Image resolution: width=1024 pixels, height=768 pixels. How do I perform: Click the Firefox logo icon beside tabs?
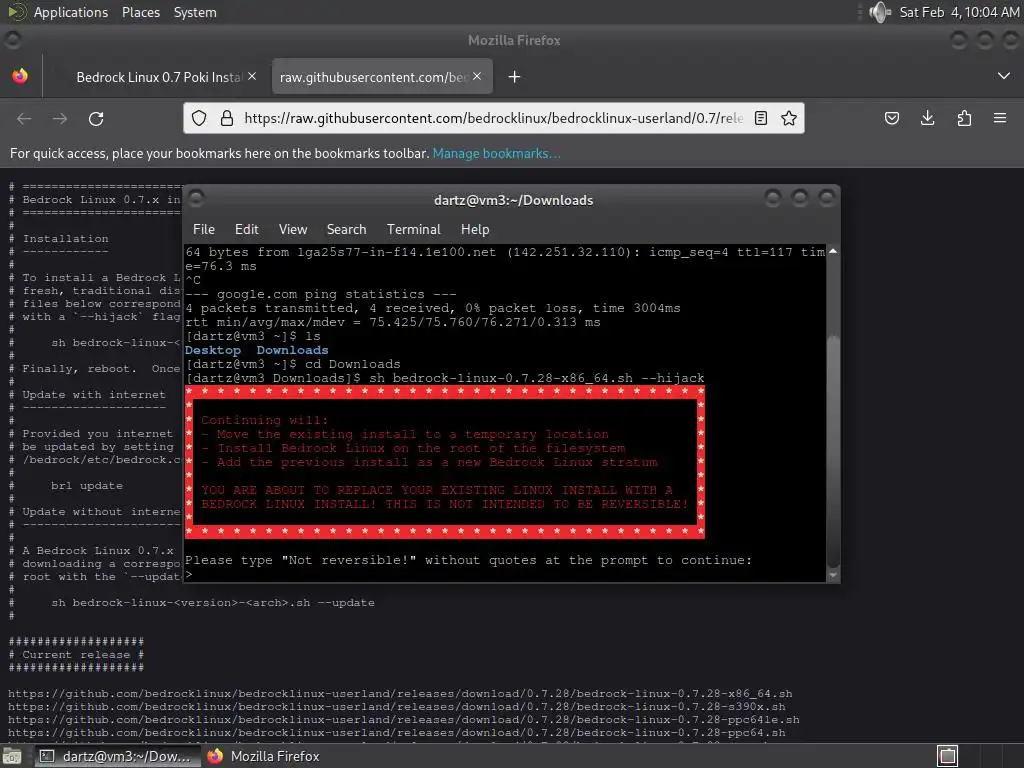click(20, 76)
